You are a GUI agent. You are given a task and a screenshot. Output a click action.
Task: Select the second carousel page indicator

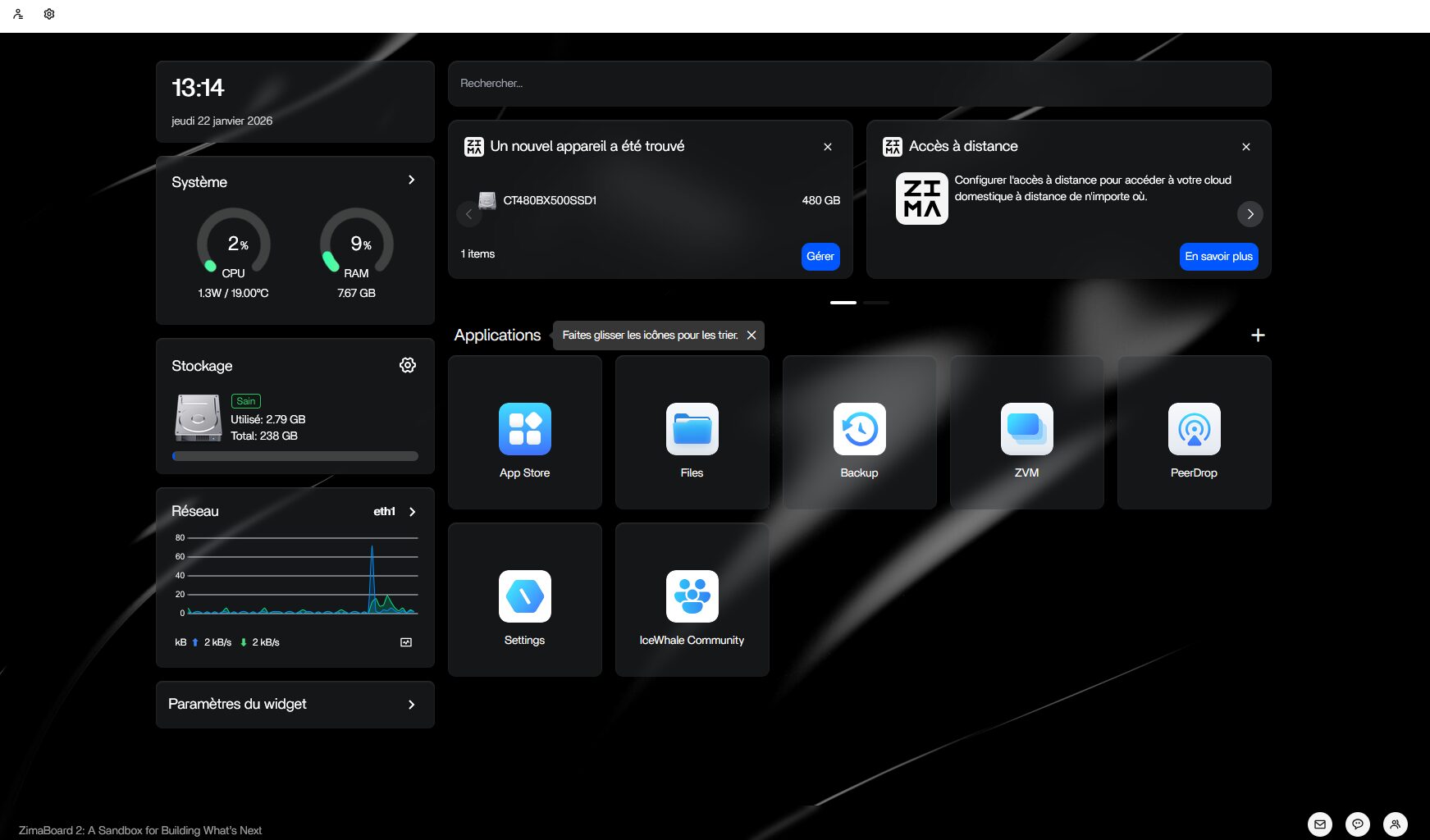point(875,303)
